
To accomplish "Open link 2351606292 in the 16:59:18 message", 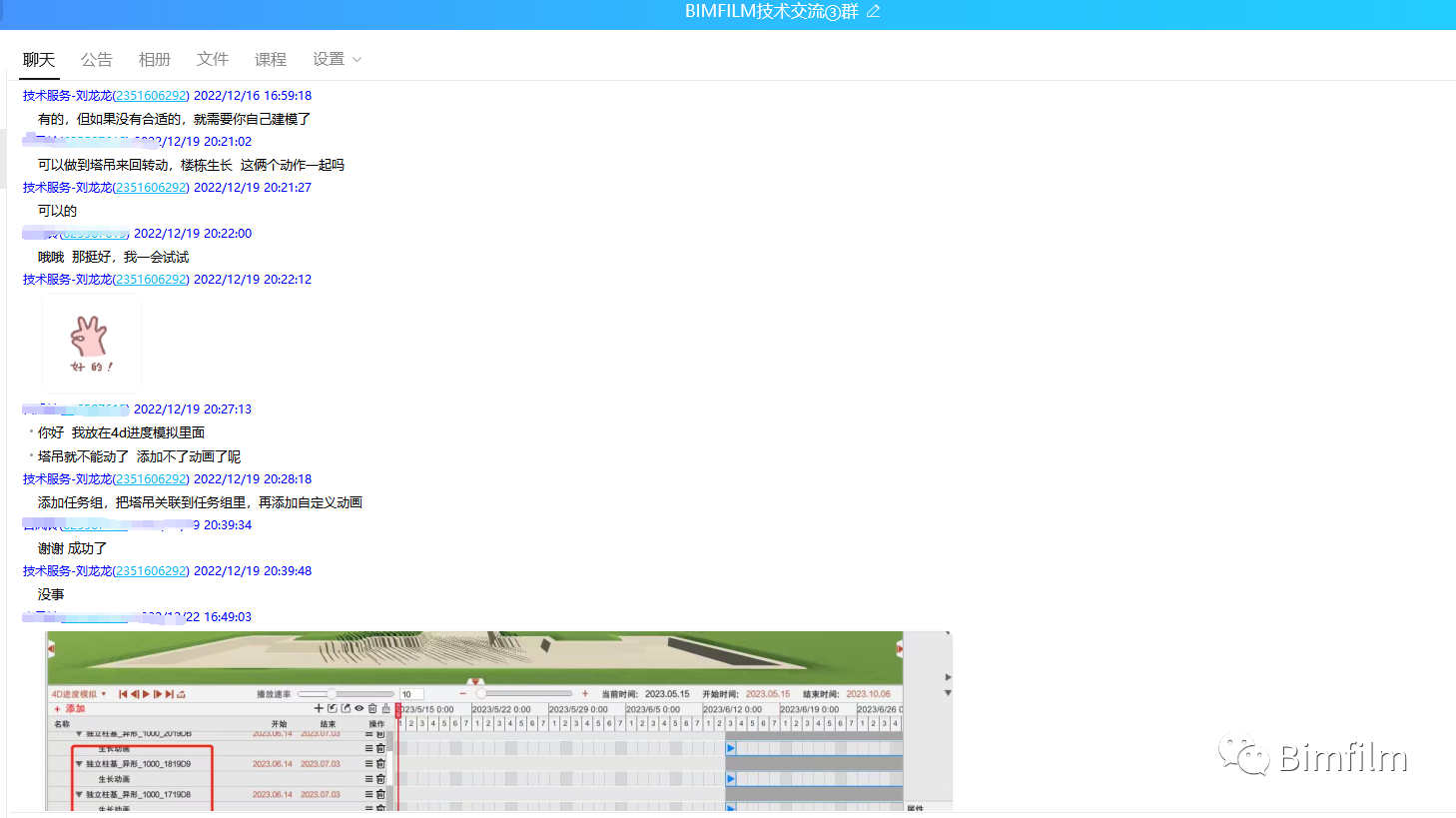I will point(151,96).
